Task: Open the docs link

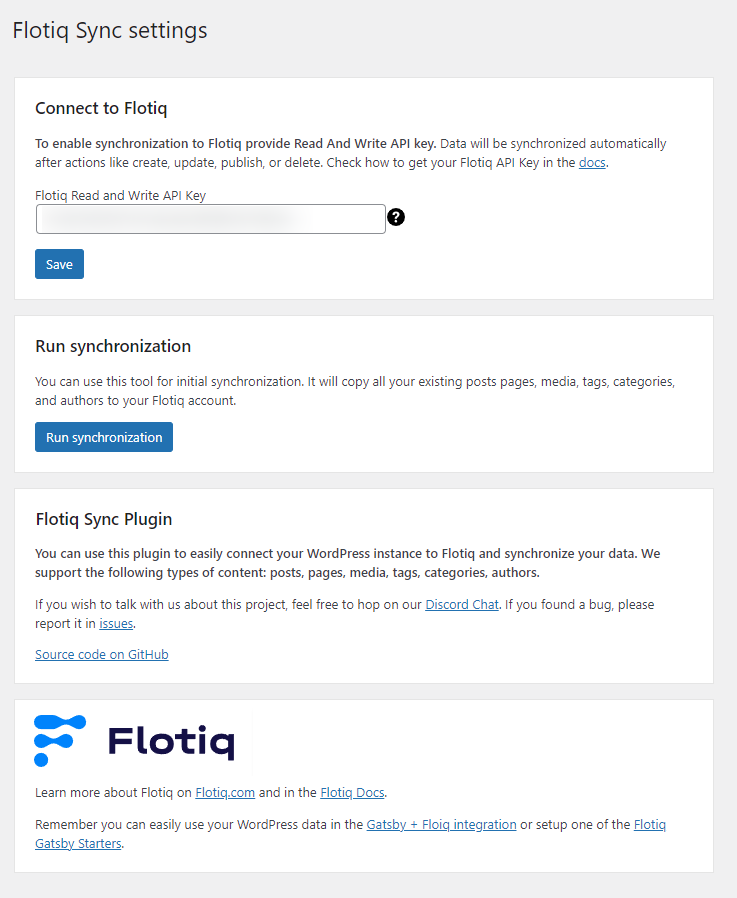Action: coord(592,163)
